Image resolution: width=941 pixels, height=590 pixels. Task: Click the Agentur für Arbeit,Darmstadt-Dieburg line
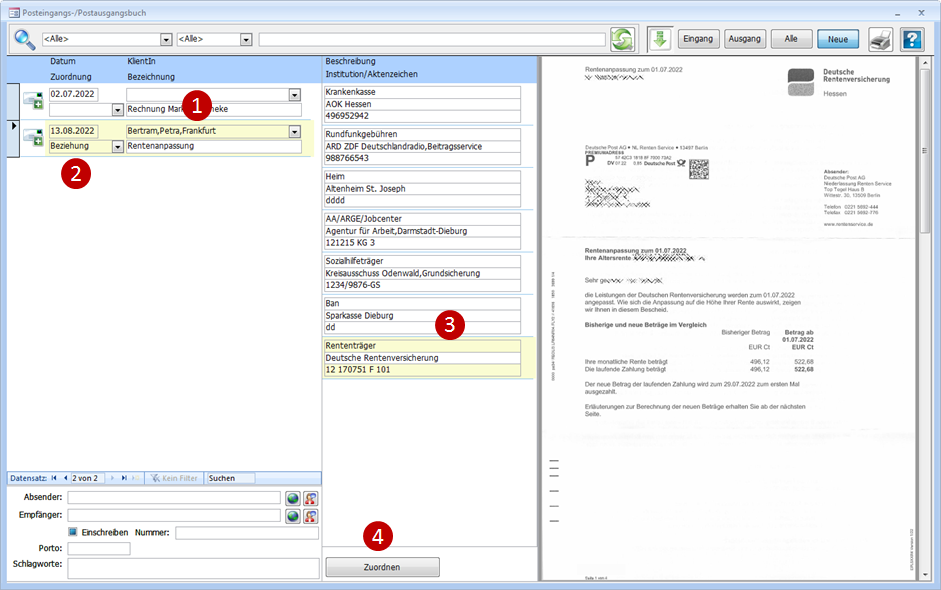(422, 231)
